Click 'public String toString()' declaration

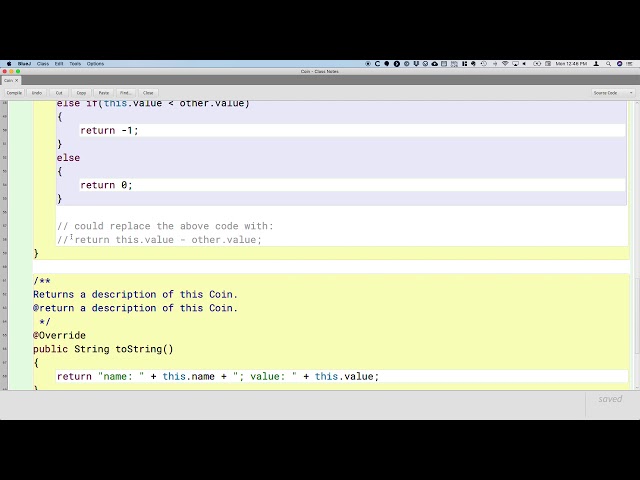103,349
